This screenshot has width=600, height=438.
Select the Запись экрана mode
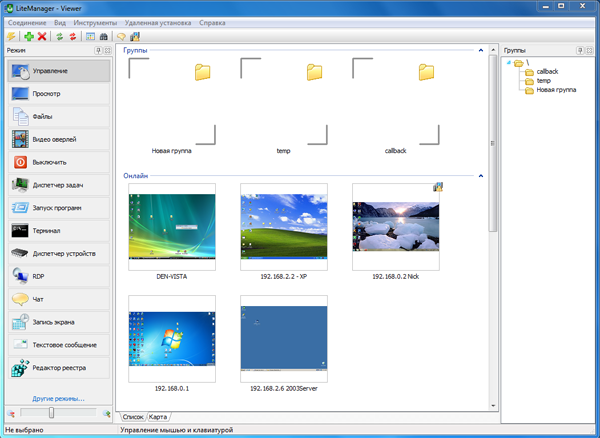point(59,322)
